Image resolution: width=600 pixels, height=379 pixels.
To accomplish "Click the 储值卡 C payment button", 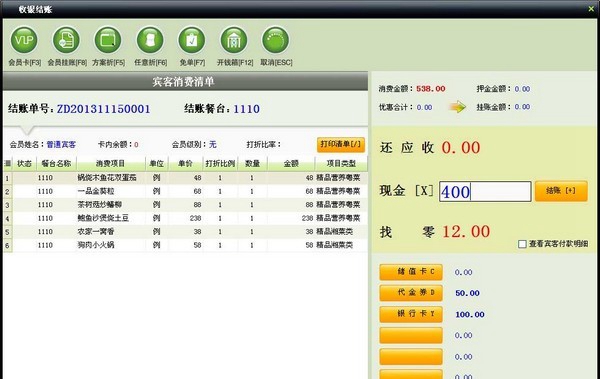I will pyautogui.click(x=411, y=272).
